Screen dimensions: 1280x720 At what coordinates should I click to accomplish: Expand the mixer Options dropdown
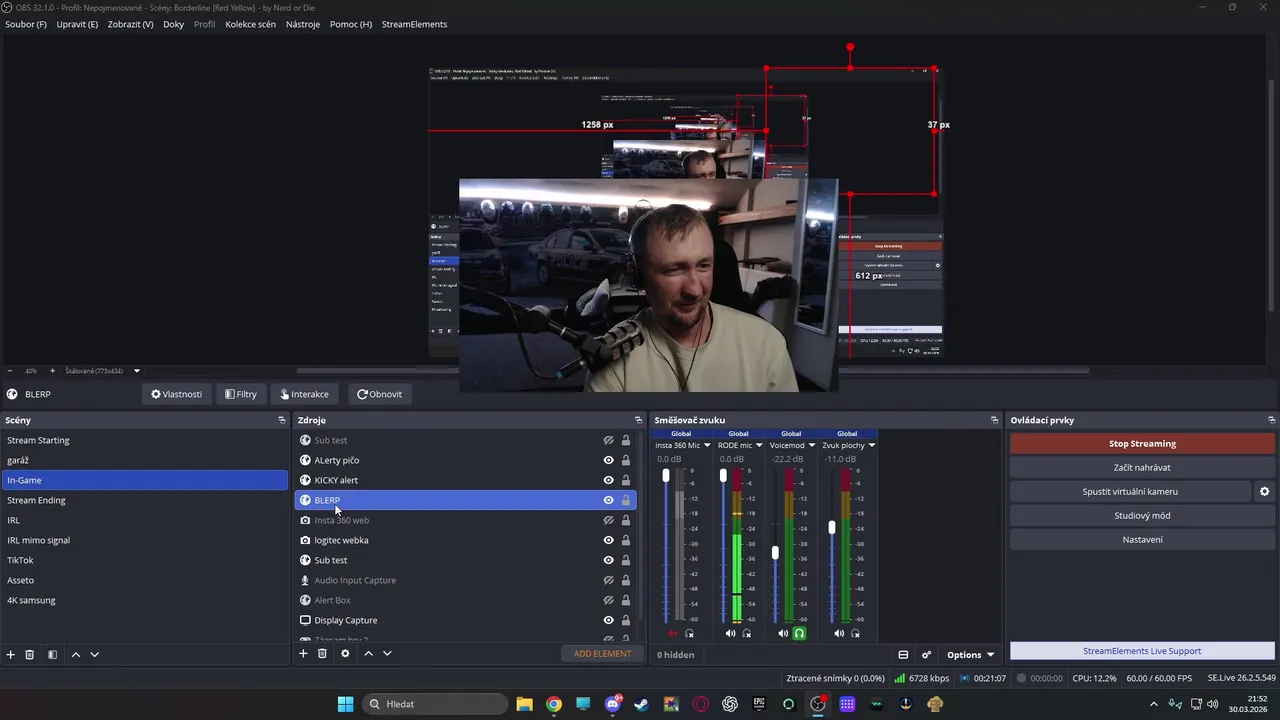click(x=970, y=655)
